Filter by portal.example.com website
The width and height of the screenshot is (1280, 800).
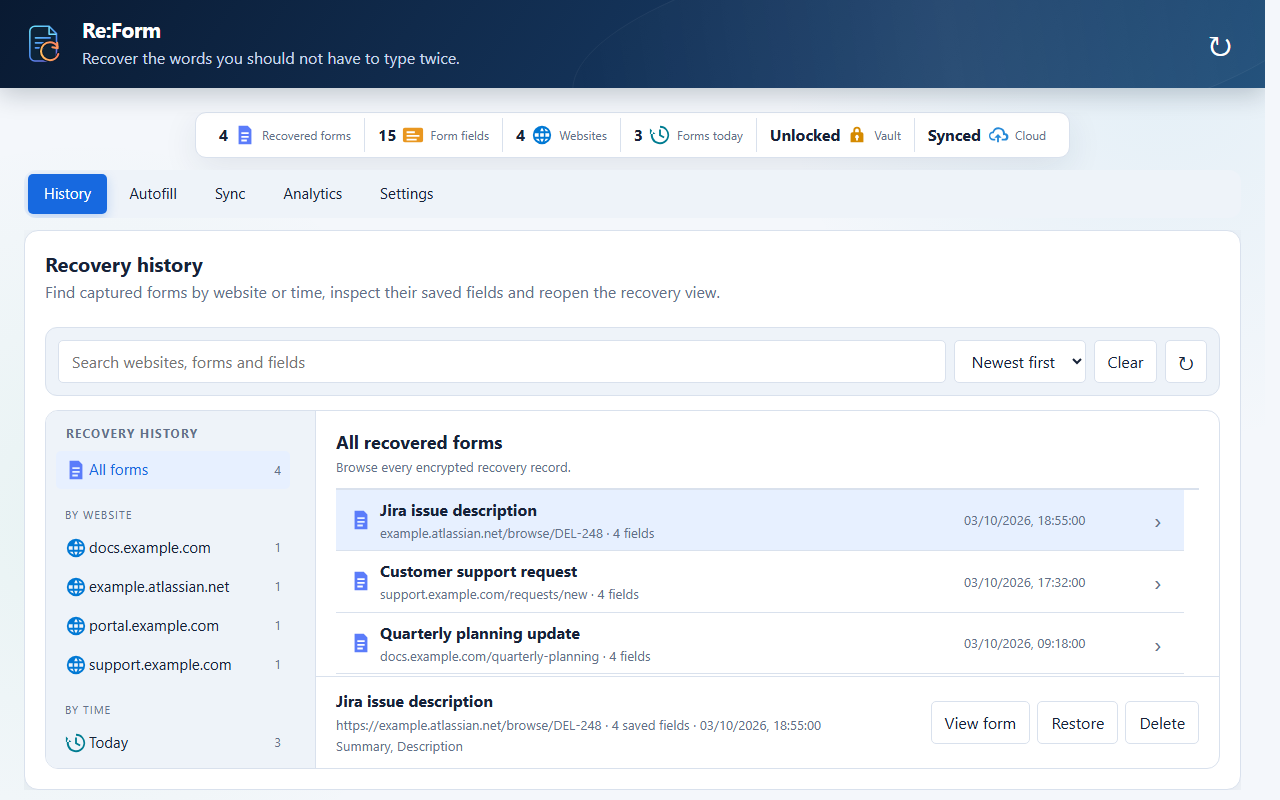(174, 626)
